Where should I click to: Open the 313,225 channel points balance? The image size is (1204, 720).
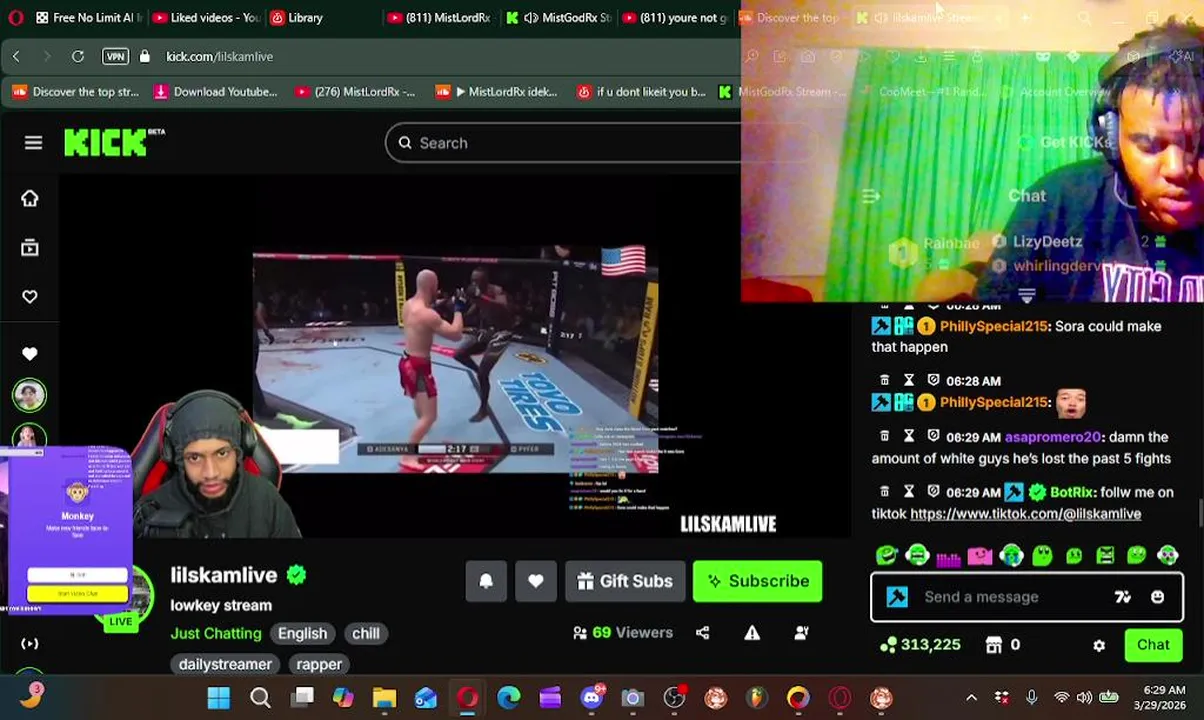click(x=920, y=645)
